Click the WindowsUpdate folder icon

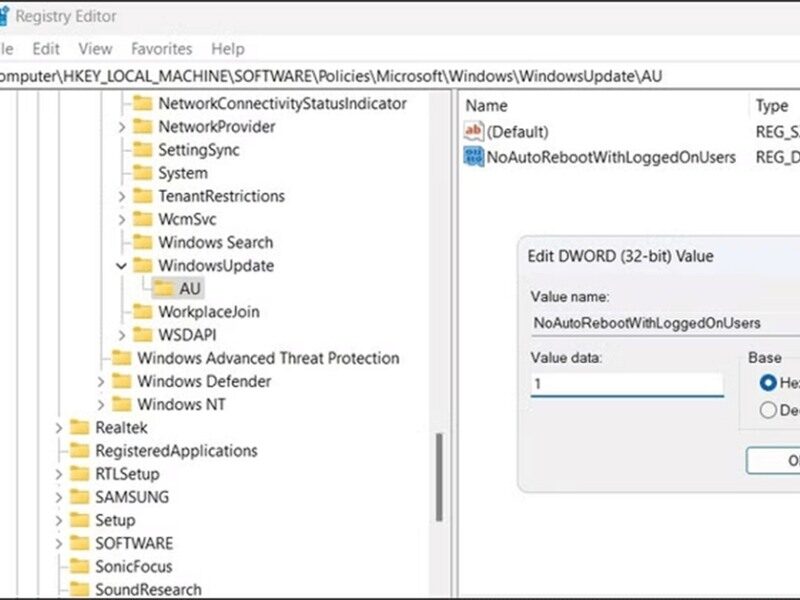tap(143, 266)
